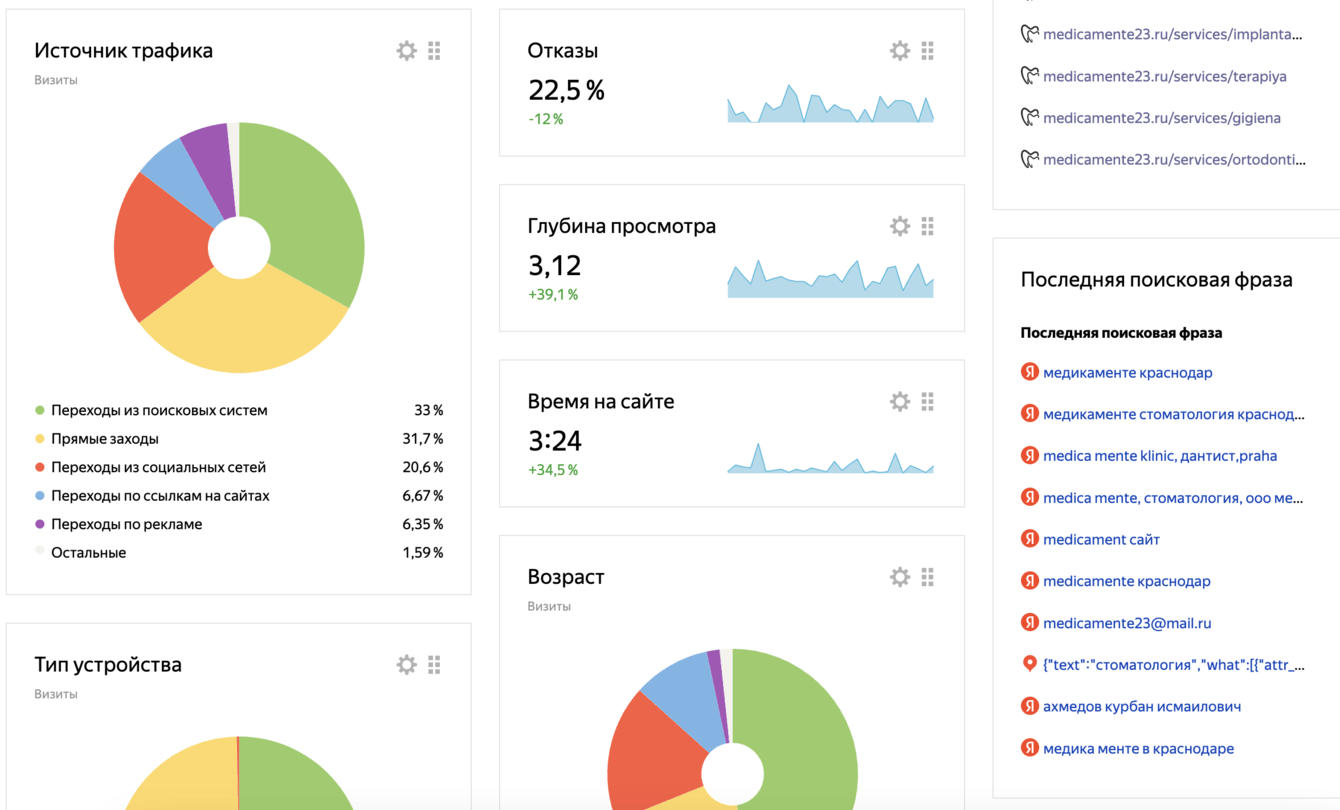Toggle Переходы по рекламе legend entry

[118, 524]
